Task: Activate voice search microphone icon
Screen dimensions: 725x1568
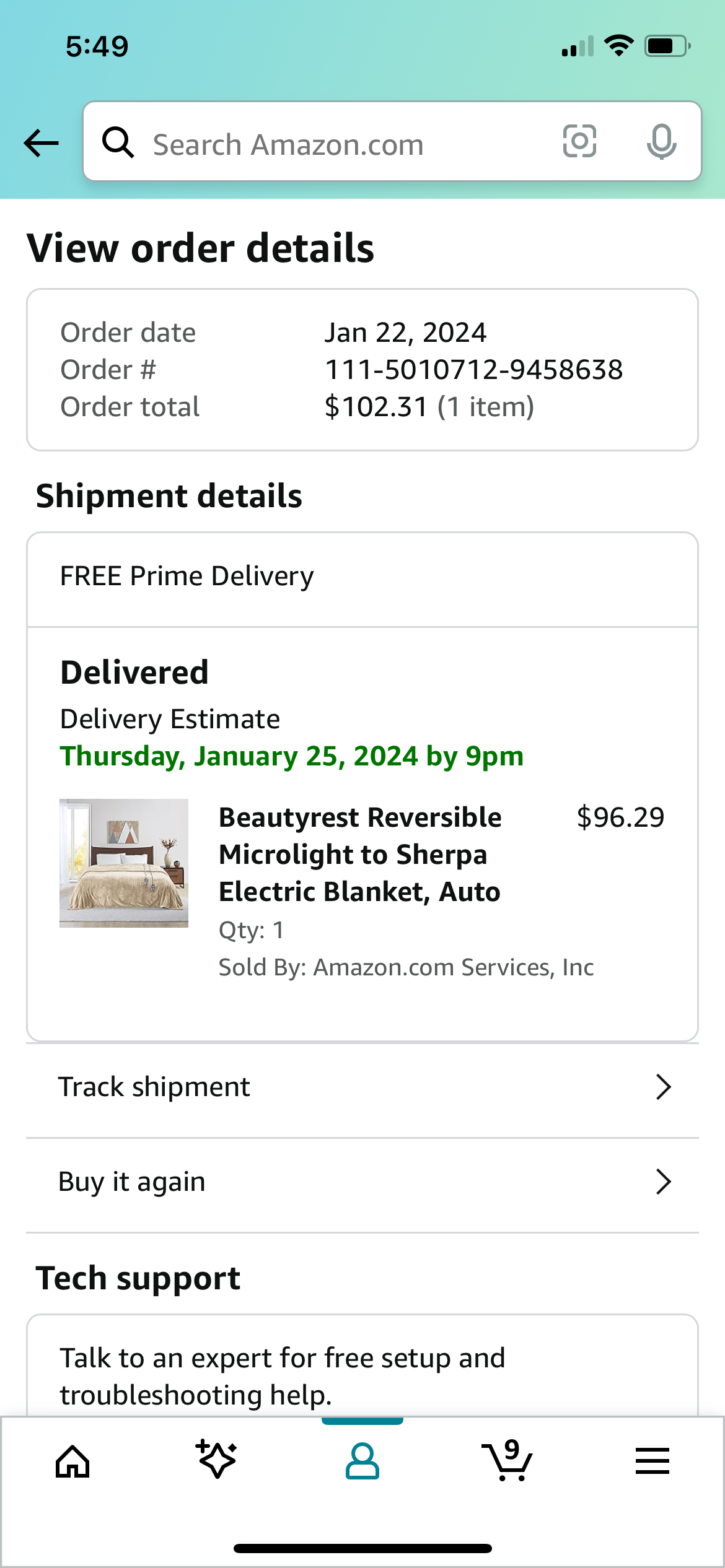Action: [661, 142]
